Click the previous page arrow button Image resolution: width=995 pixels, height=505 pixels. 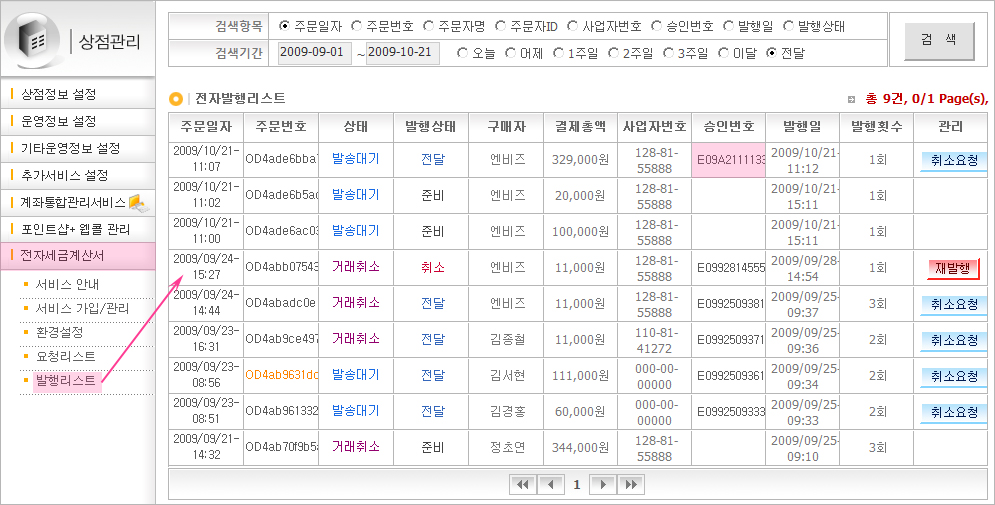point(550,484)
